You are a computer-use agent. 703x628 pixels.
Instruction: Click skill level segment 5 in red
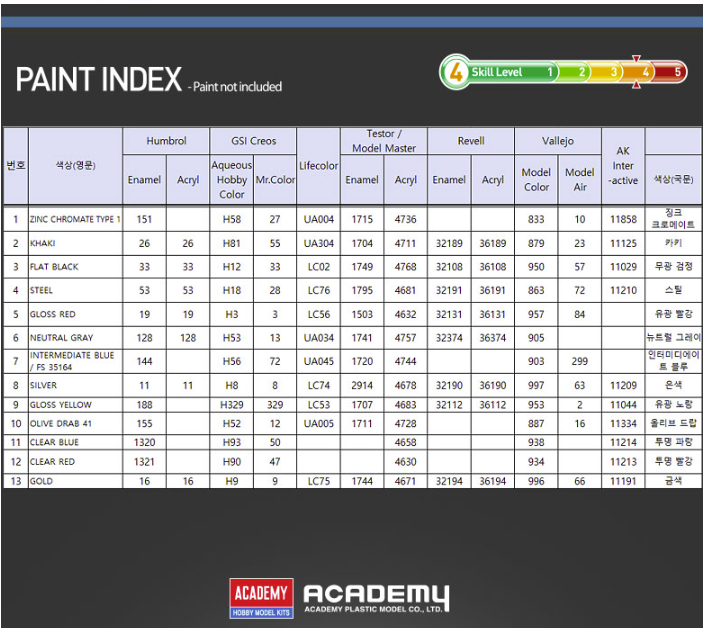[x=670, y=72]
